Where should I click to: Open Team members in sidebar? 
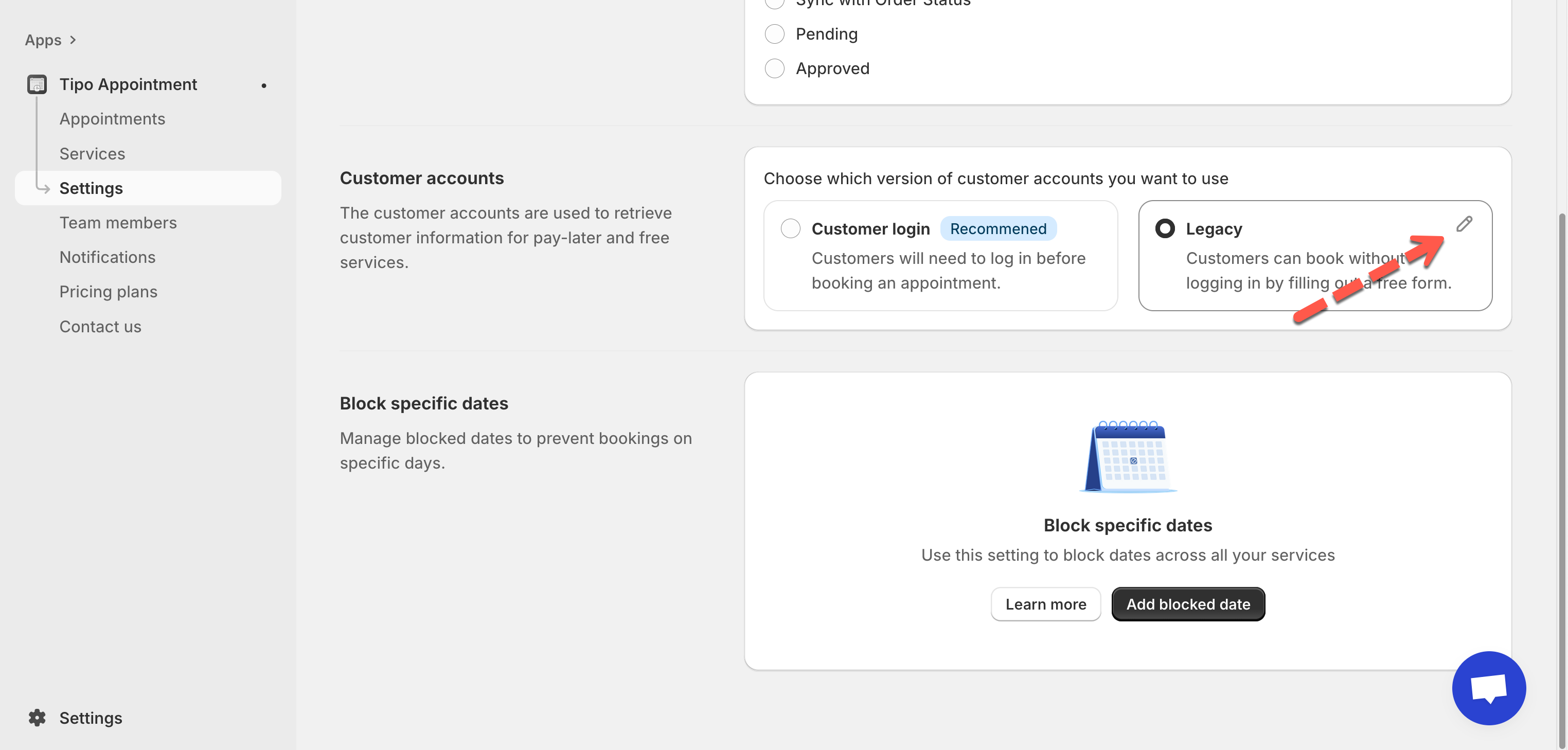pos(118,223)
